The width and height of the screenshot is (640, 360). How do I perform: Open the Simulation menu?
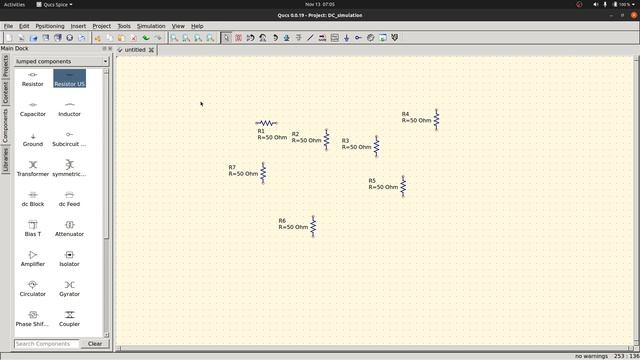(x=151, y=26)
